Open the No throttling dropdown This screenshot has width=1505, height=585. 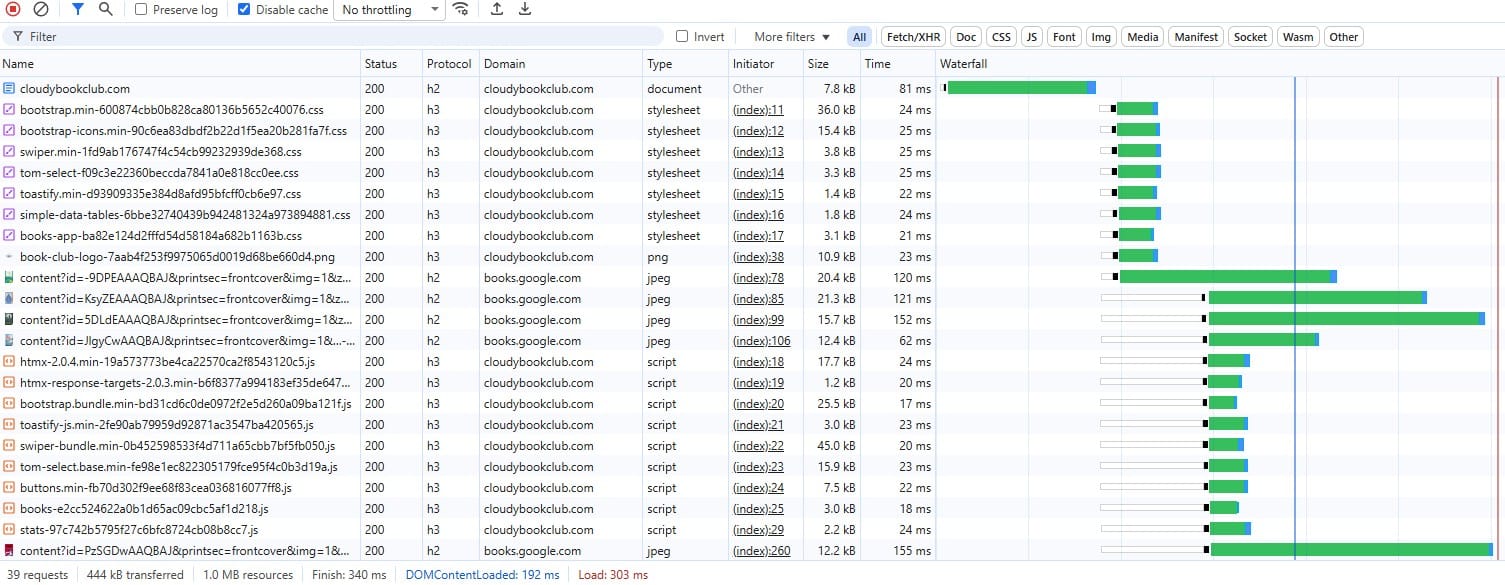click(x=391, y=10)
